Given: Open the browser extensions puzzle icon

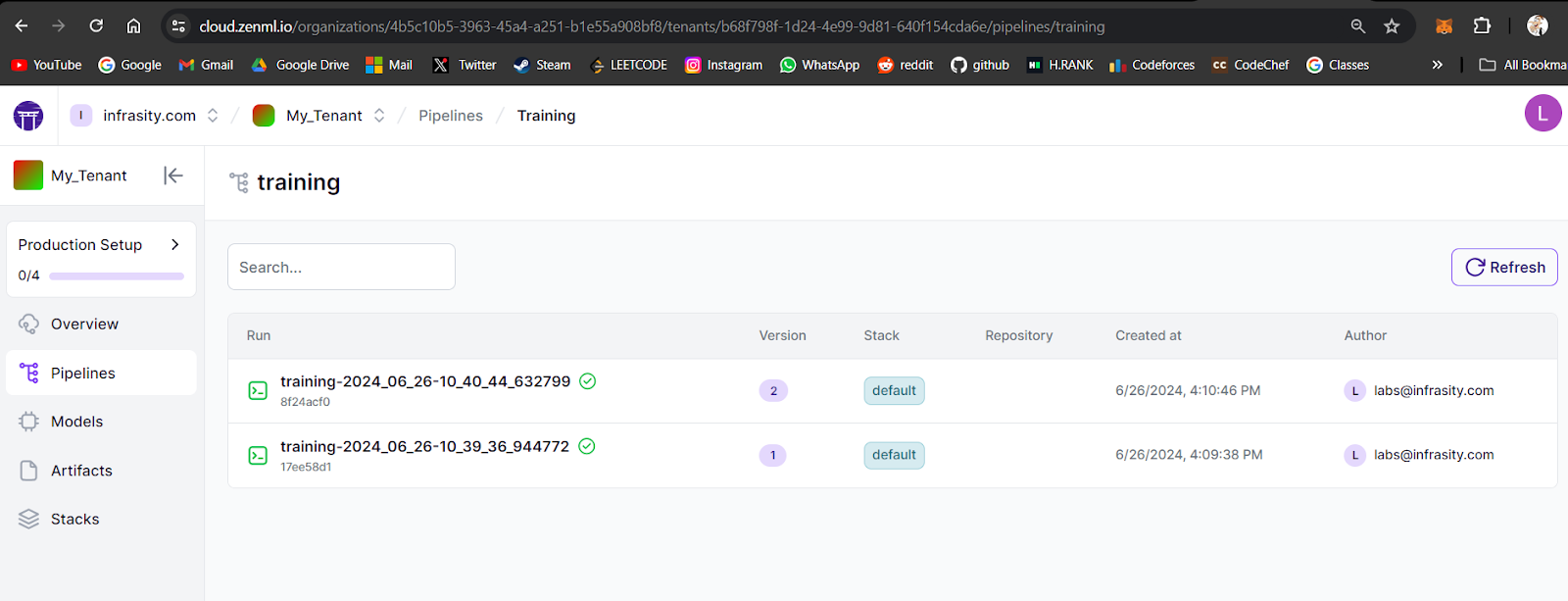Looking at the screenshot, I should point(1482,26).
